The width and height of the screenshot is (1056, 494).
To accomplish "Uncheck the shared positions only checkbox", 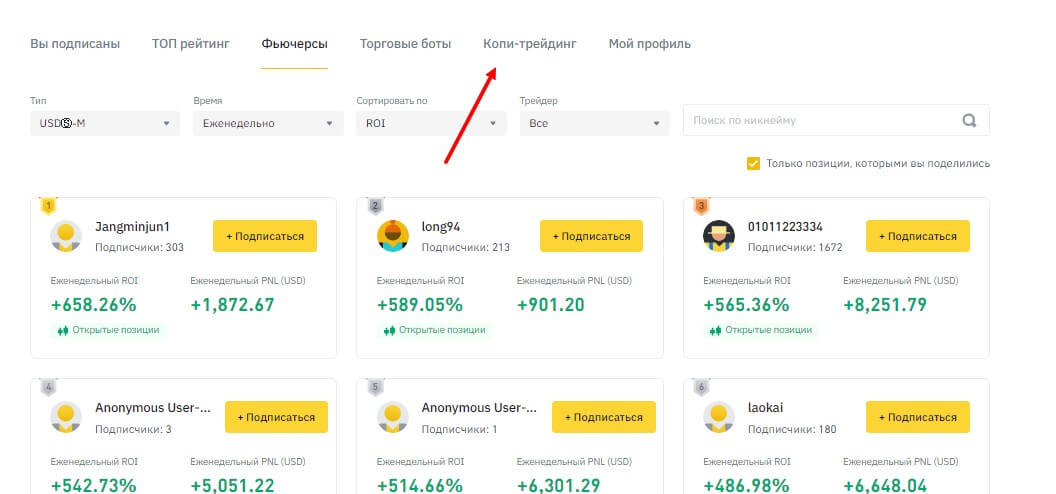I will pos(753,164).
